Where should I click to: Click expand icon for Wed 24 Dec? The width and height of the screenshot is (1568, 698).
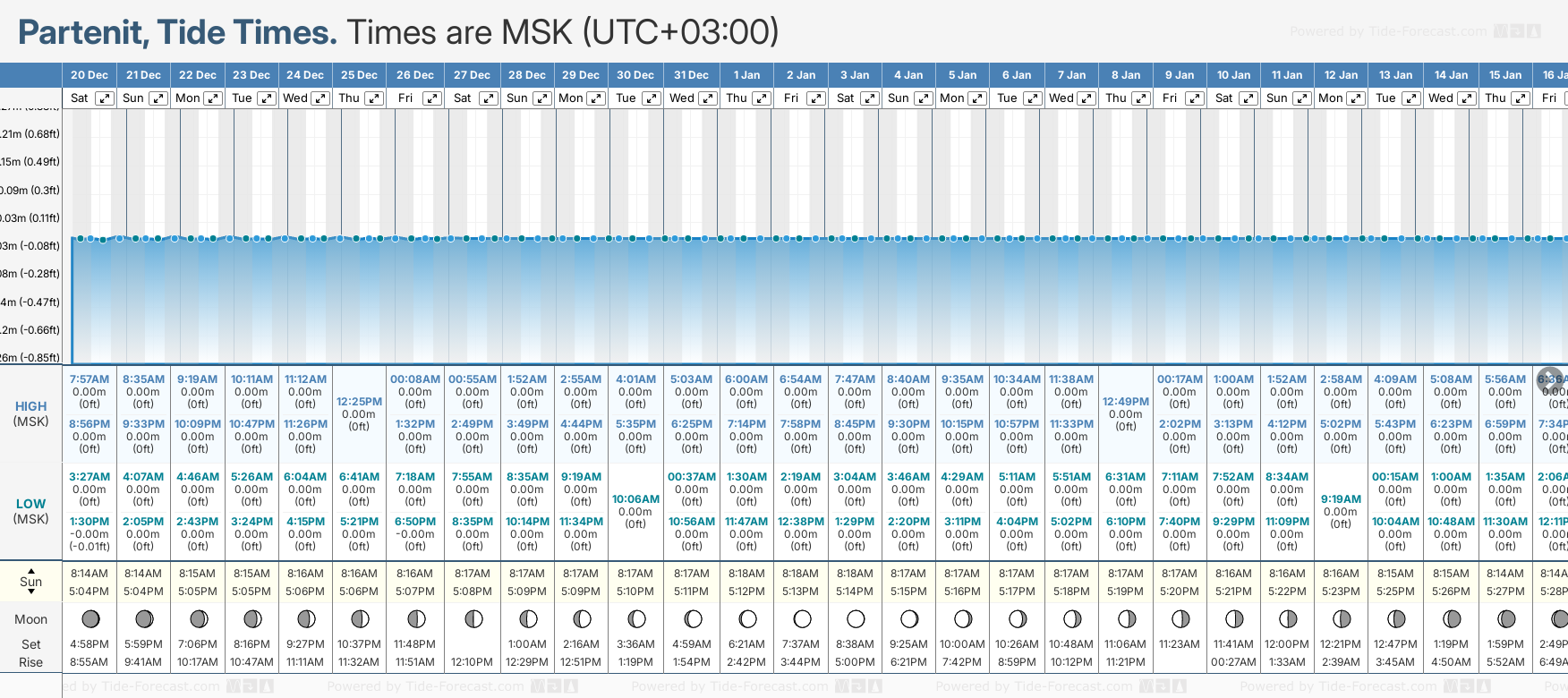(320, 98)
